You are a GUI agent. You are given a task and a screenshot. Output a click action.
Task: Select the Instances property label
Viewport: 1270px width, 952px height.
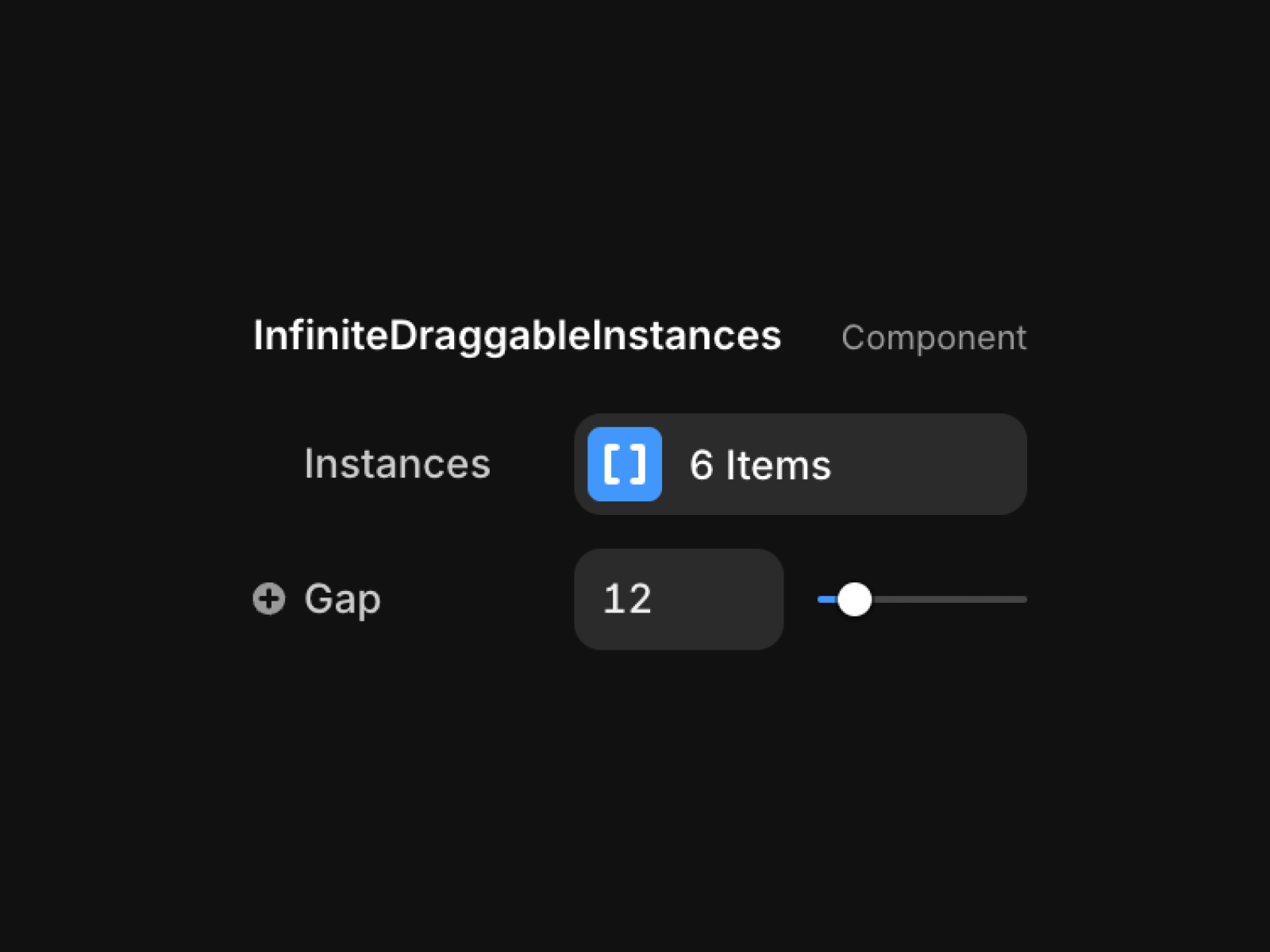[398, 464]
